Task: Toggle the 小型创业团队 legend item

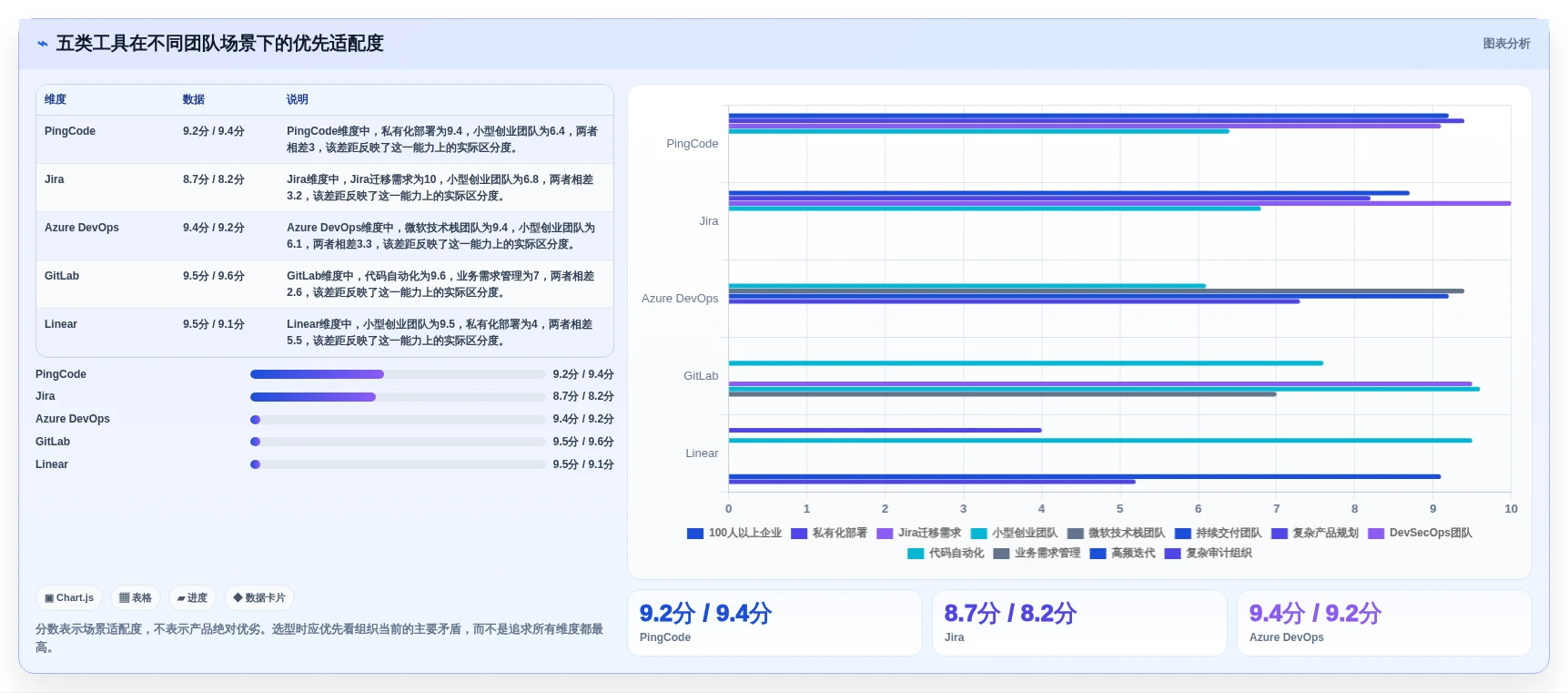Action: point(1014,534)
